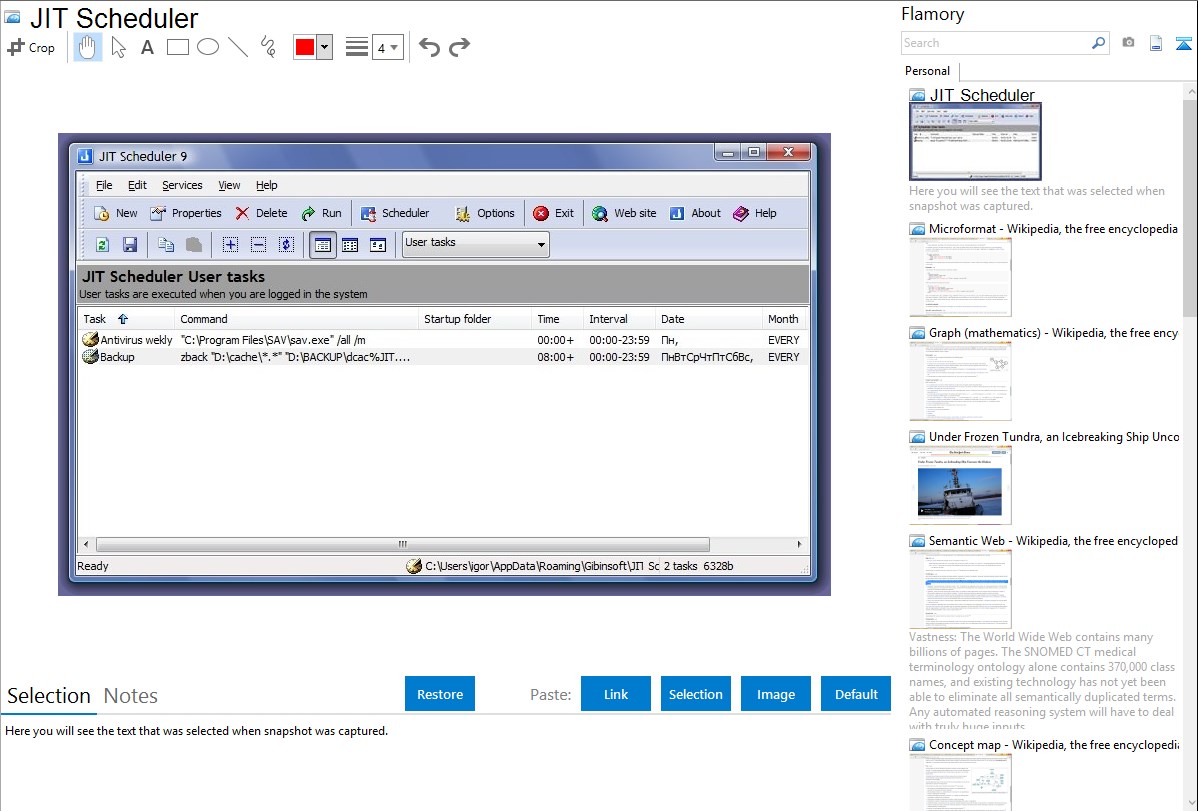This screenshot has width=1198, height=811.
Task: Click the Link paste button
Action: [x=616, y=694]
